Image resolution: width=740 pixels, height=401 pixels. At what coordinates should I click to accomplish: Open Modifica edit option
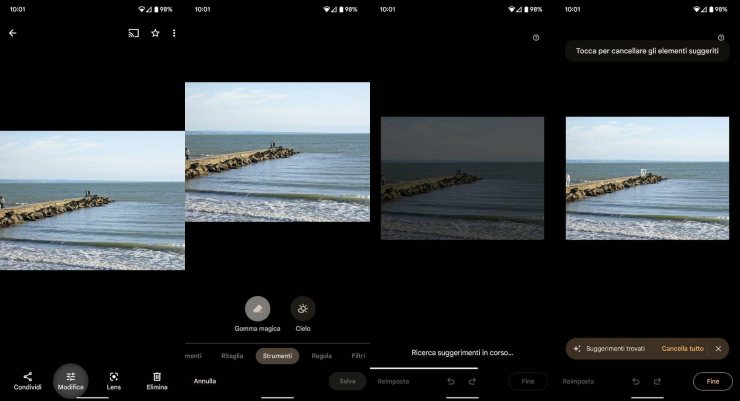71,381
